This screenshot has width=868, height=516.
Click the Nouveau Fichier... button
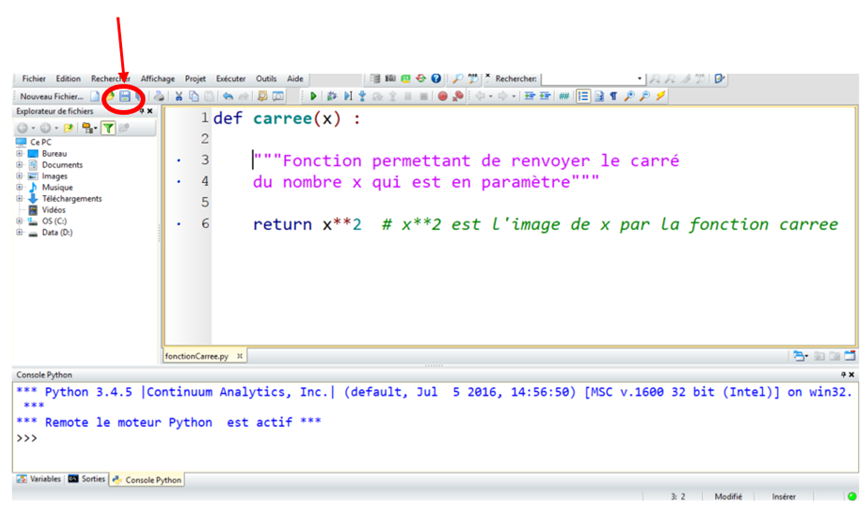(x=51, y=96)
